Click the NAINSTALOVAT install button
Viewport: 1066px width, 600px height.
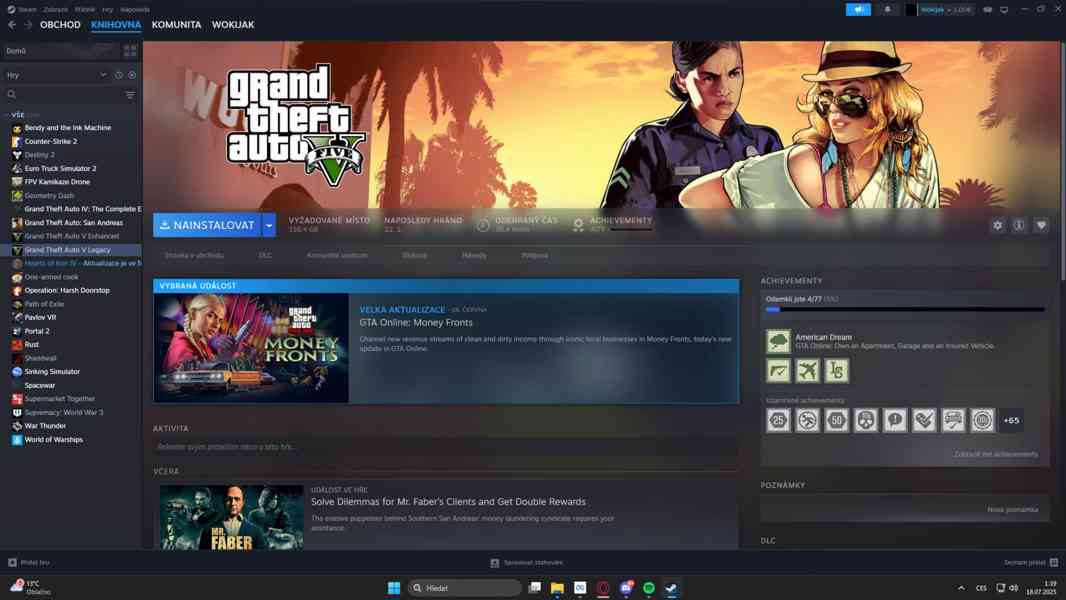(x=207, y=225)
